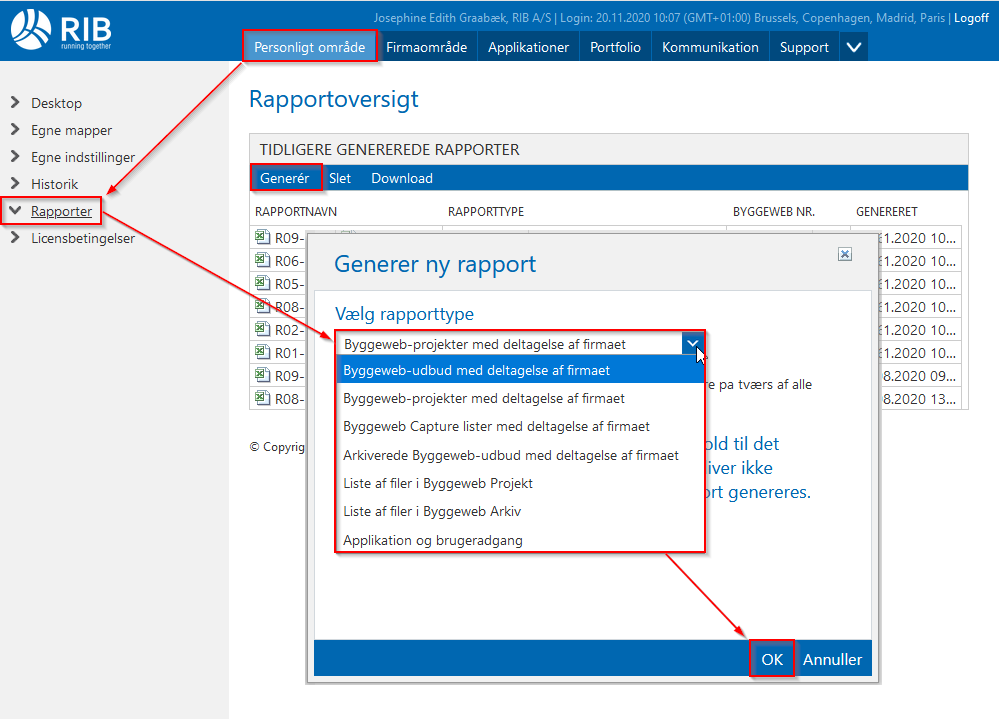999x719 pixels.
Task: Toggle the report type dropdown arrow
Action: [x=693, y=343]
